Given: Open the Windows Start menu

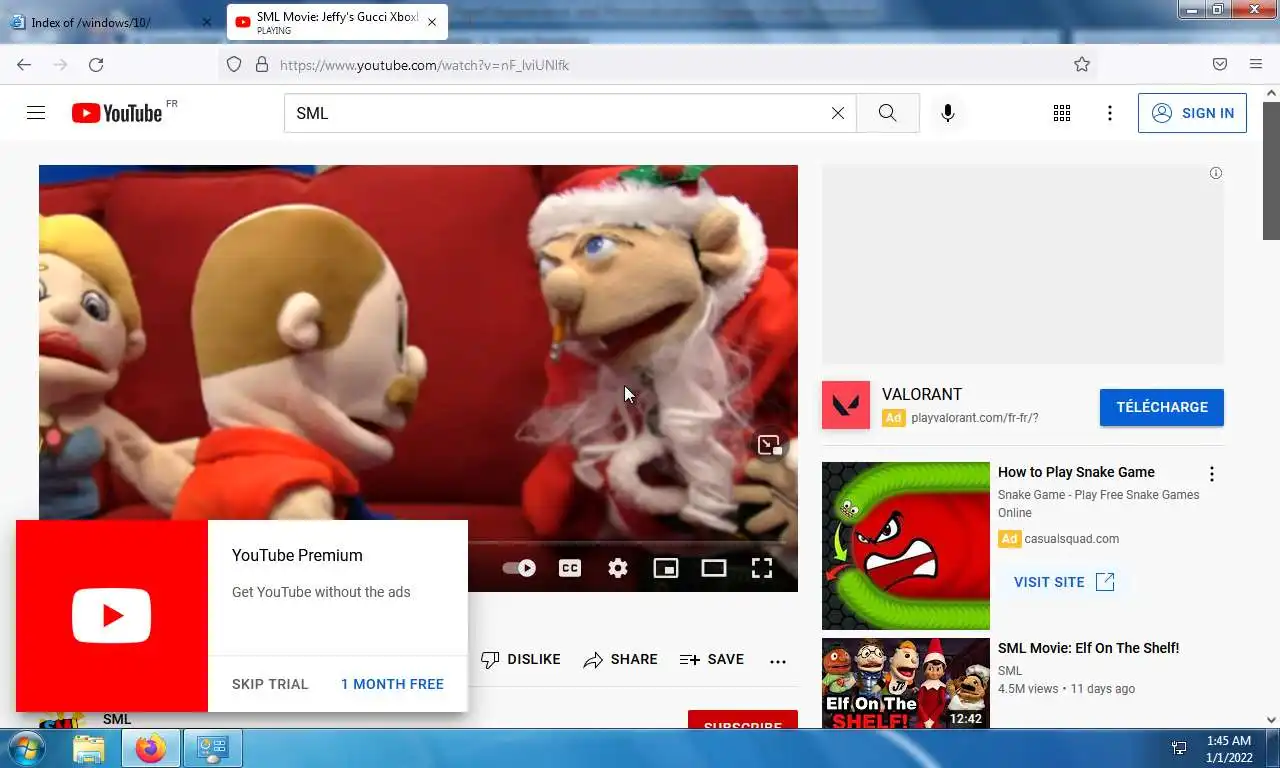Looking at the screenshot, I should click(25, 748).
